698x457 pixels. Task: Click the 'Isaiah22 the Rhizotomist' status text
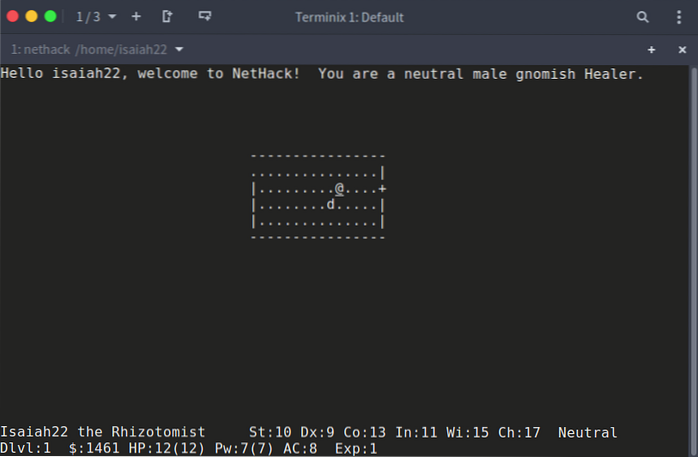pos(102,432)
